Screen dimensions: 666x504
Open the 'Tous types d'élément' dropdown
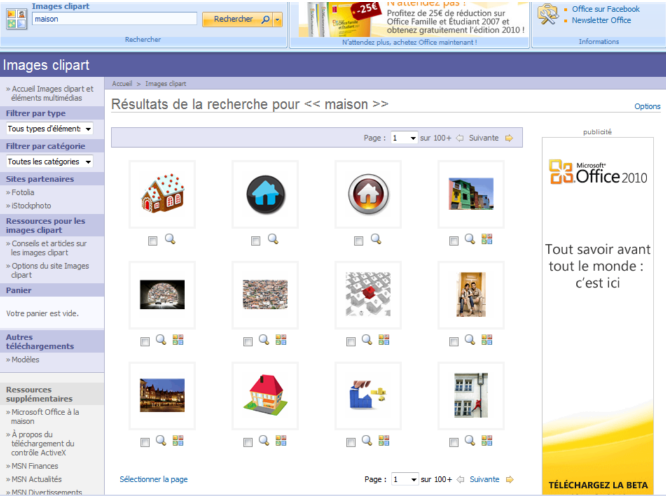tap(49, 129)
